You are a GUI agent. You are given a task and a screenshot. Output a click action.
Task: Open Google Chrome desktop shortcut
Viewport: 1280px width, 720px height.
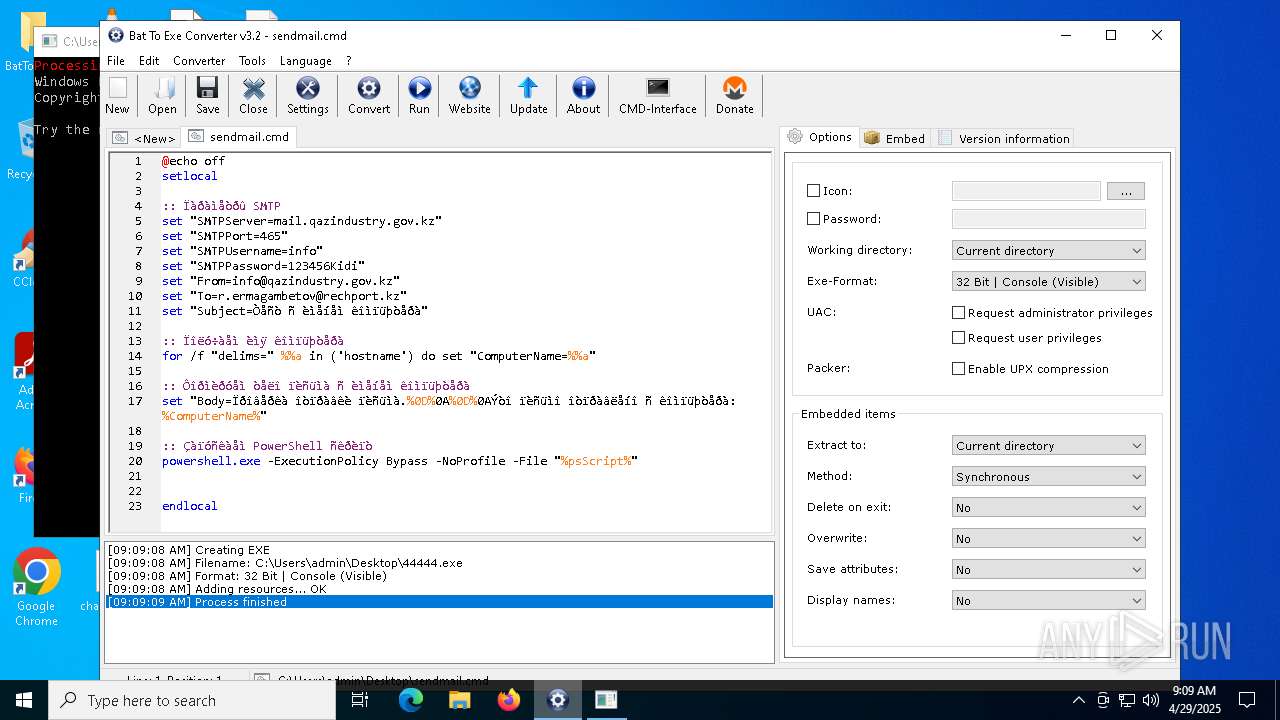36,587
